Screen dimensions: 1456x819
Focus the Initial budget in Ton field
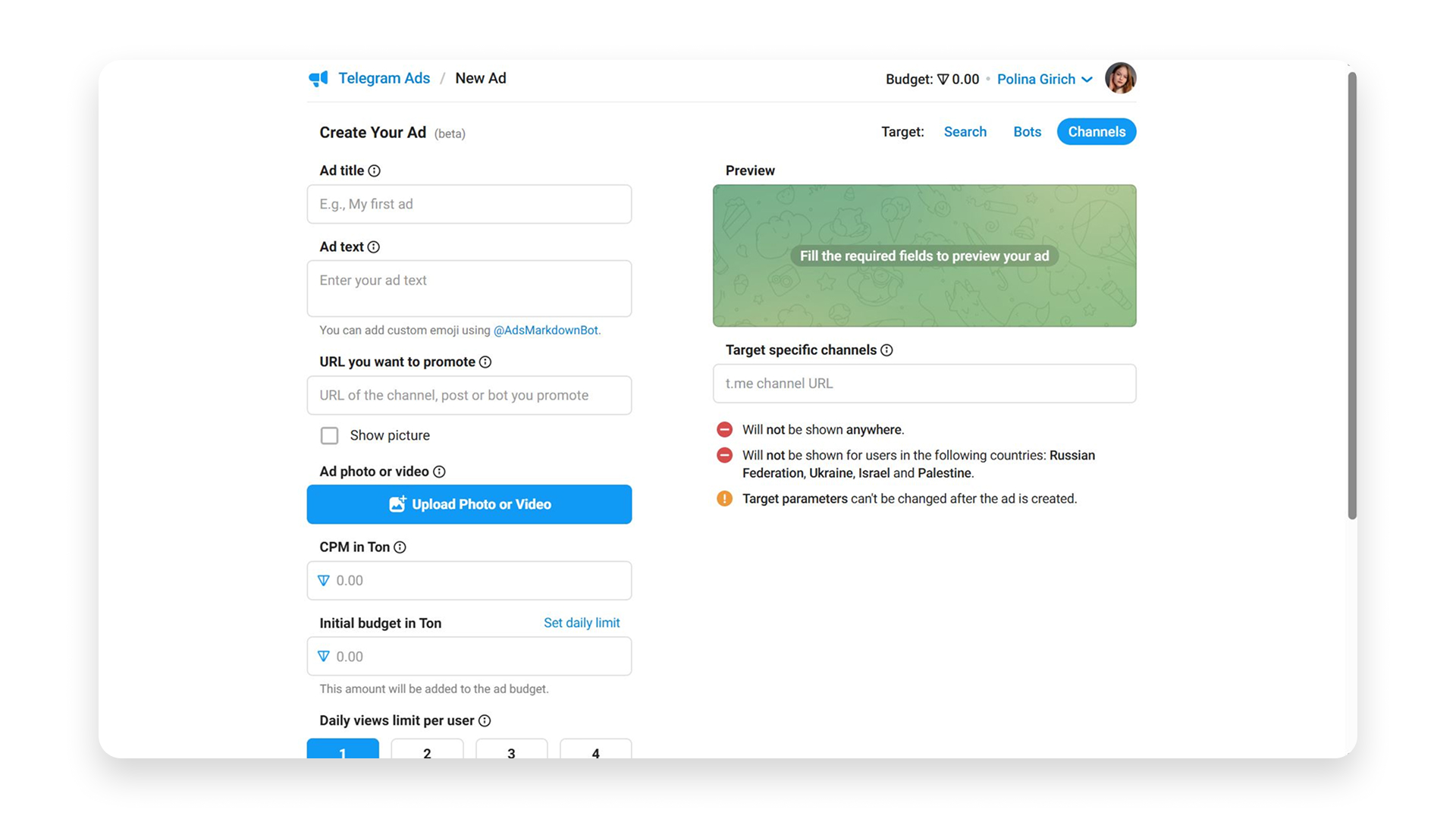click(469, 657)
